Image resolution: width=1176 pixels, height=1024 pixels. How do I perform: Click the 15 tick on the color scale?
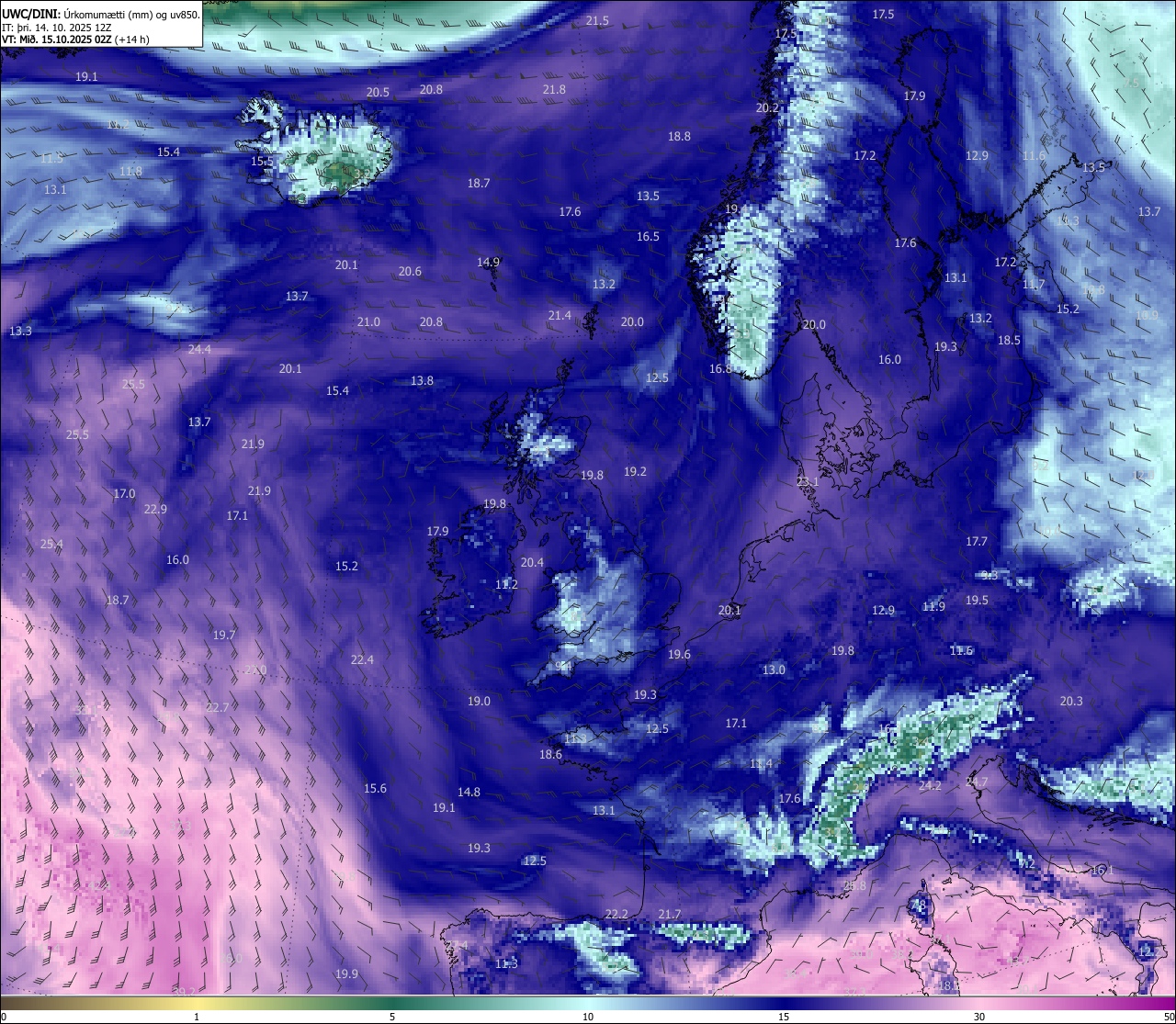[x=784, y=1016]
